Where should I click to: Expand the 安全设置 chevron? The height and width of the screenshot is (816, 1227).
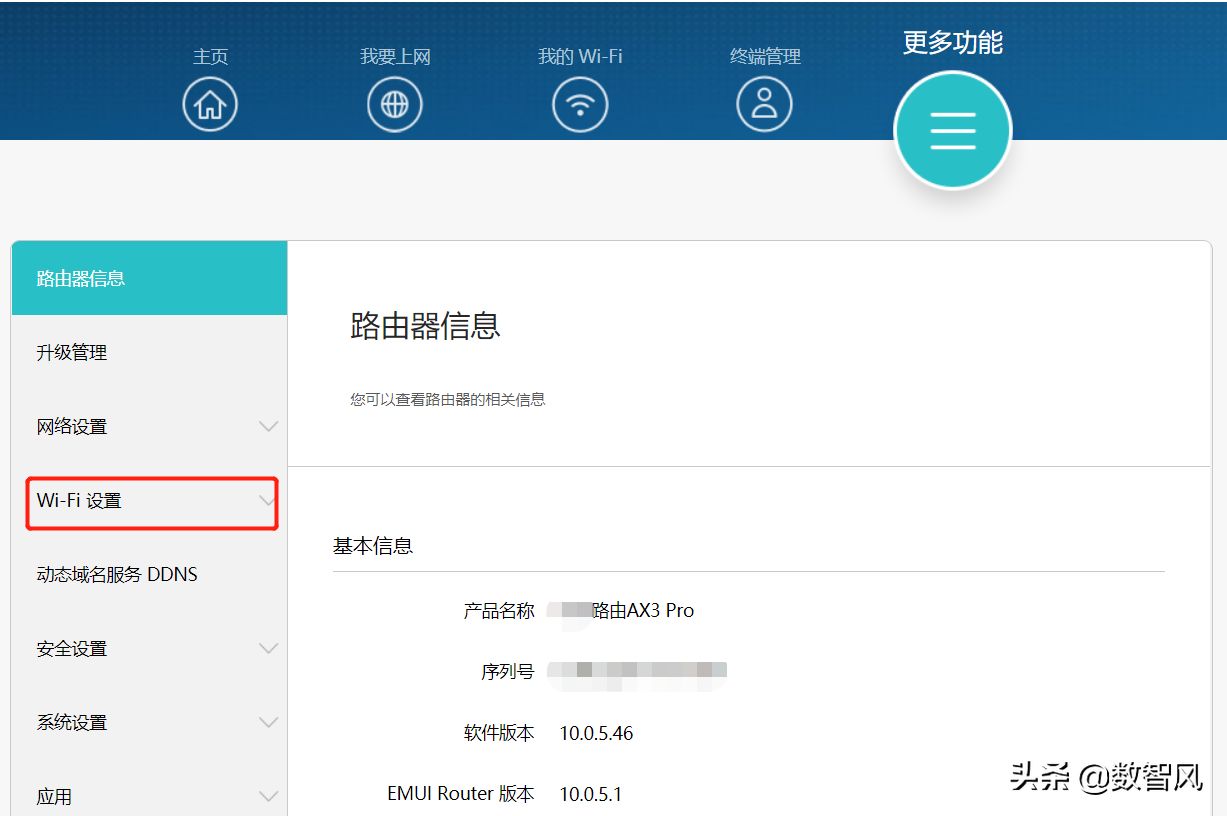coord(268,648)
